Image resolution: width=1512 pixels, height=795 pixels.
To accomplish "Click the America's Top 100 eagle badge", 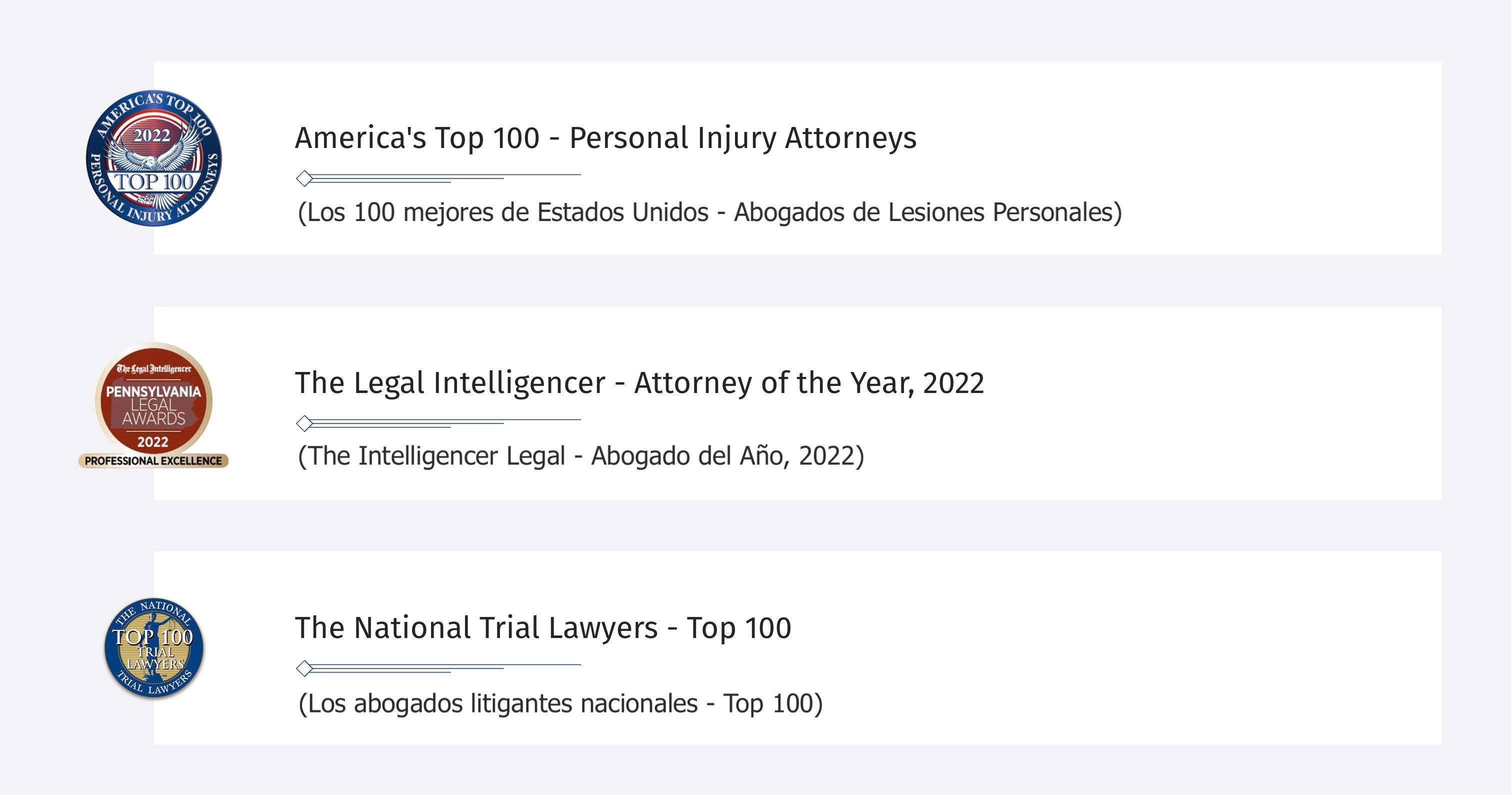I will pos(154,158).
